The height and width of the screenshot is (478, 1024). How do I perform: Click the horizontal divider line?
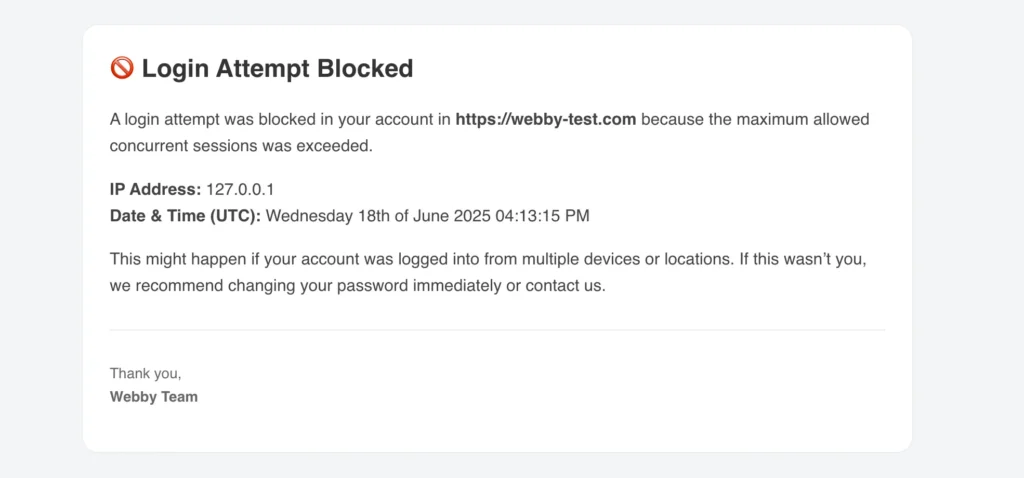point(498,330)
